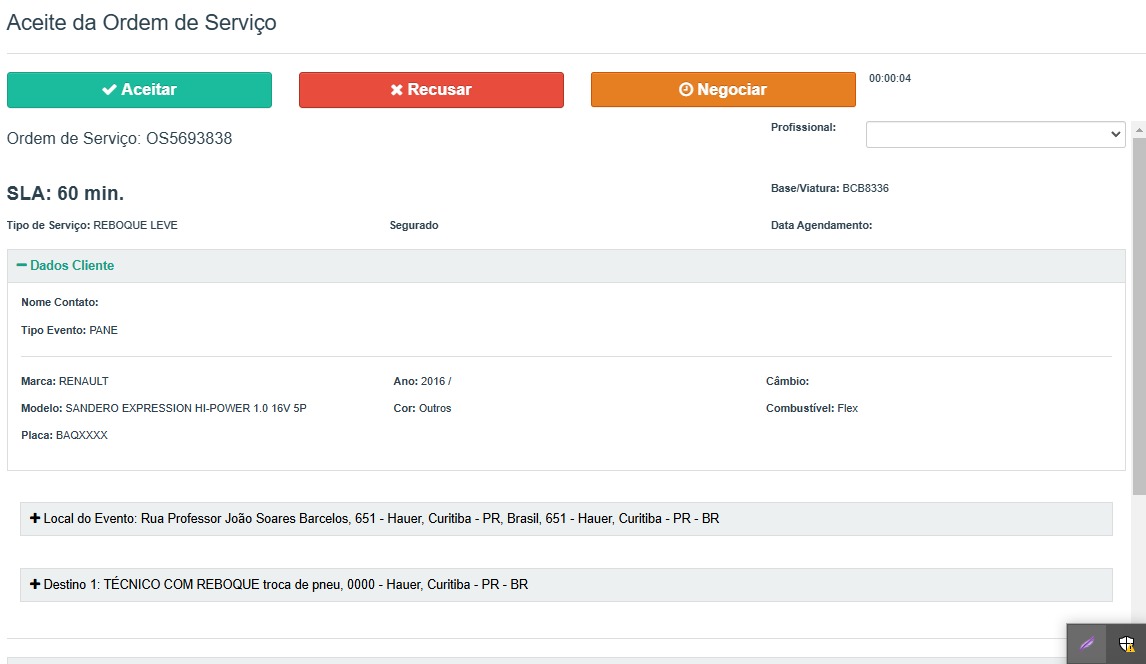Viewport: 1146px width, 664px height.
Task: Click the Combustível Flex value
Action: 847,408
